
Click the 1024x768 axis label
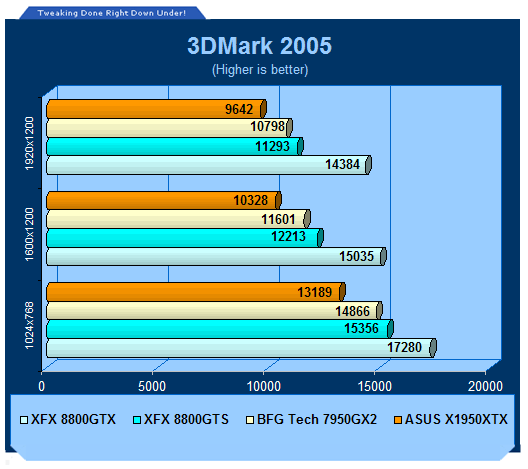(29, 326)
